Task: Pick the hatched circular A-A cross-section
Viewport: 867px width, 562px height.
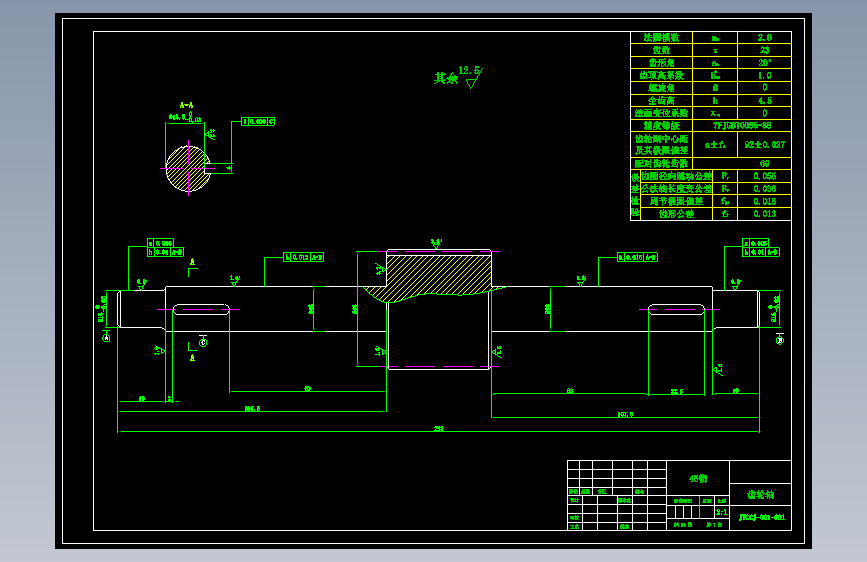Action: pos(188,169)
